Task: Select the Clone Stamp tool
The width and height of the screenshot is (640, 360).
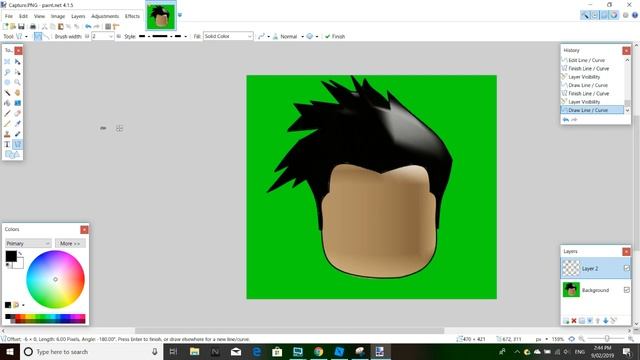Action: click(x=7, y=134)
